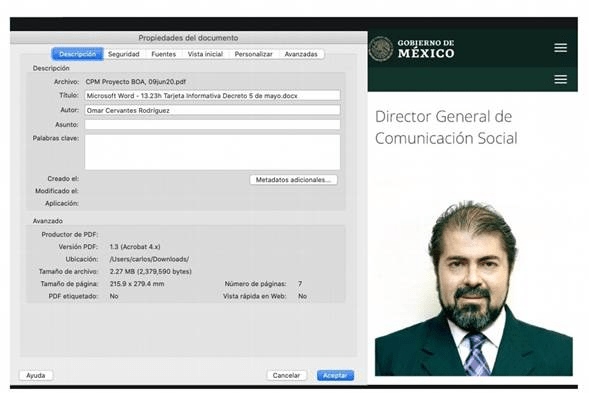Click the Director General de Comunicación Social heading
The width and height of the screenshot is (589, 393).
point(446,127)
